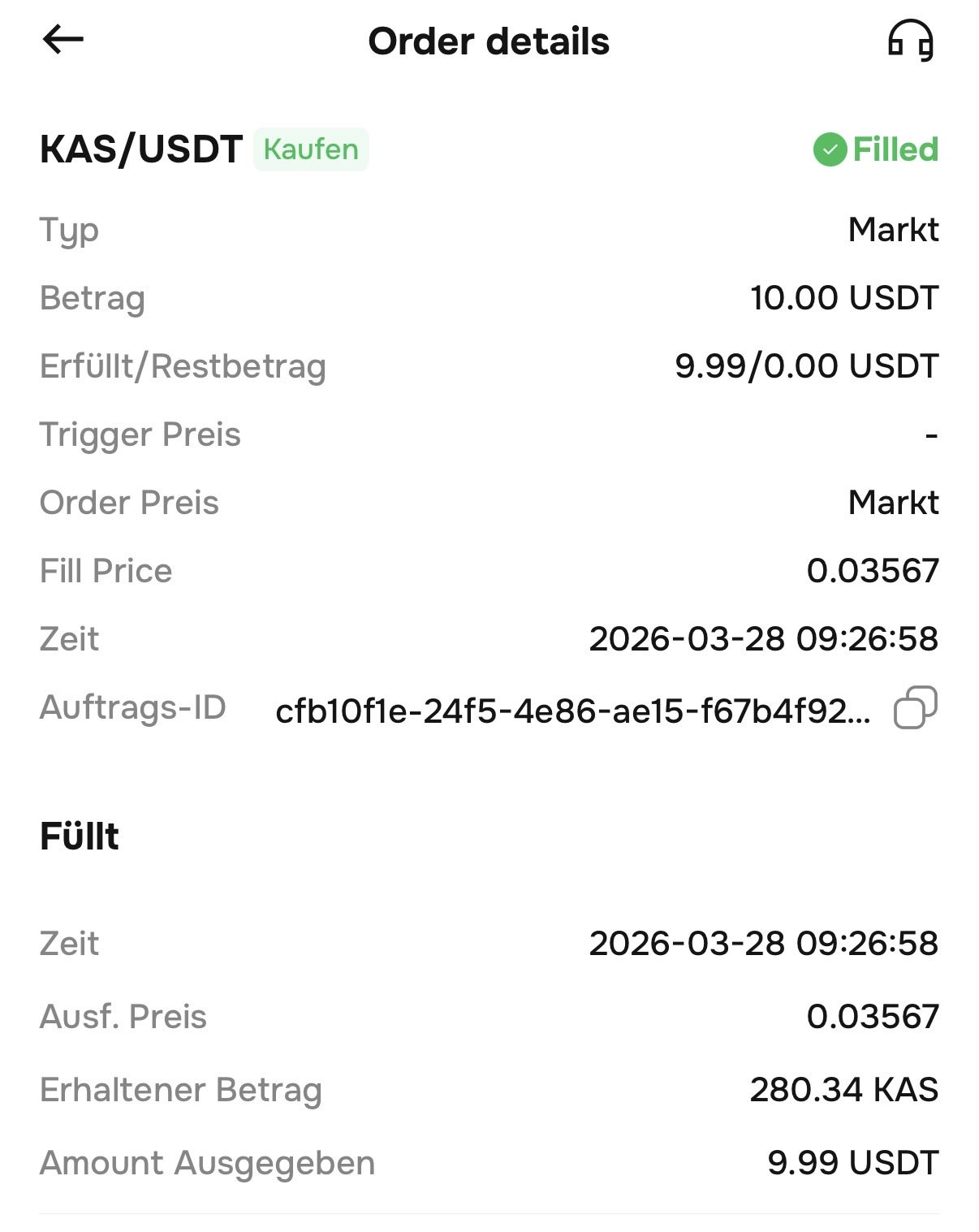
Task: Tap the Order Preis value Markt
Action: pyautogui.click(x=893, y=503)
